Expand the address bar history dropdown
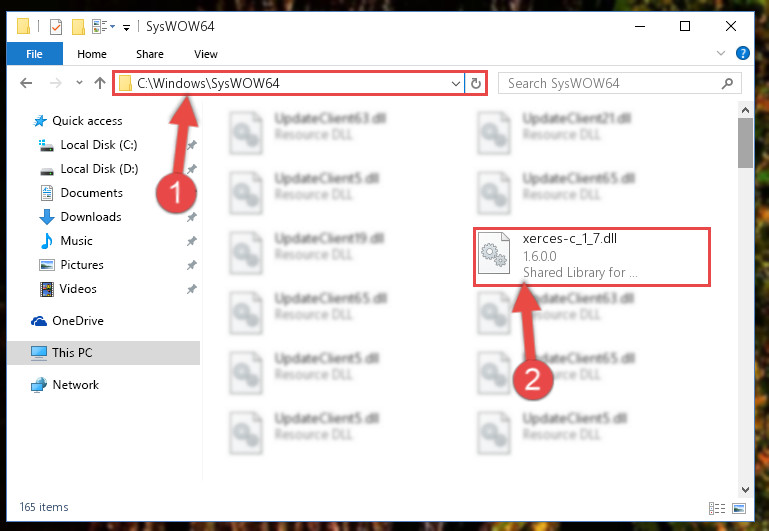 point(456,83)
